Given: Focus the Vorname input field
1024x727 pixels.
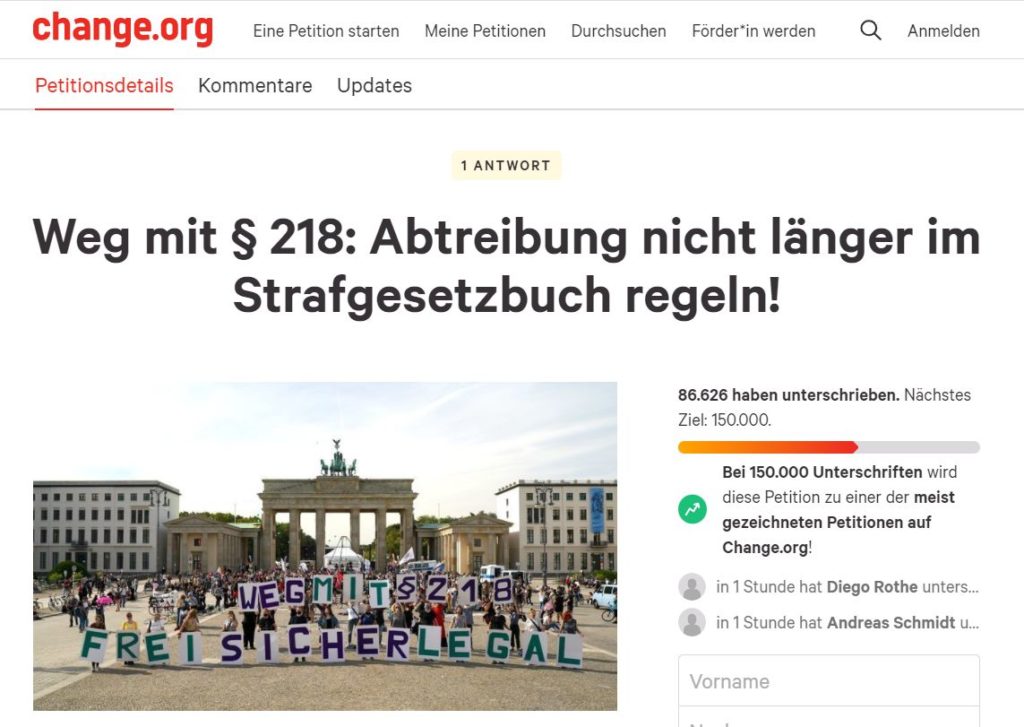Looking at the screenshot, I should click(x=829, y=681).
